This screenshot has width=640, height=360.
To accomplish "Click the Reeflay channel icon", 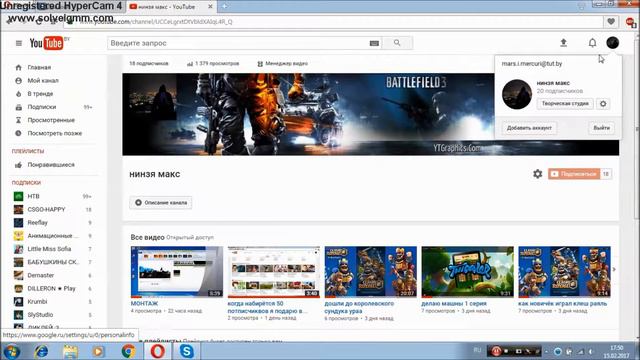I will tap(18, 222).
